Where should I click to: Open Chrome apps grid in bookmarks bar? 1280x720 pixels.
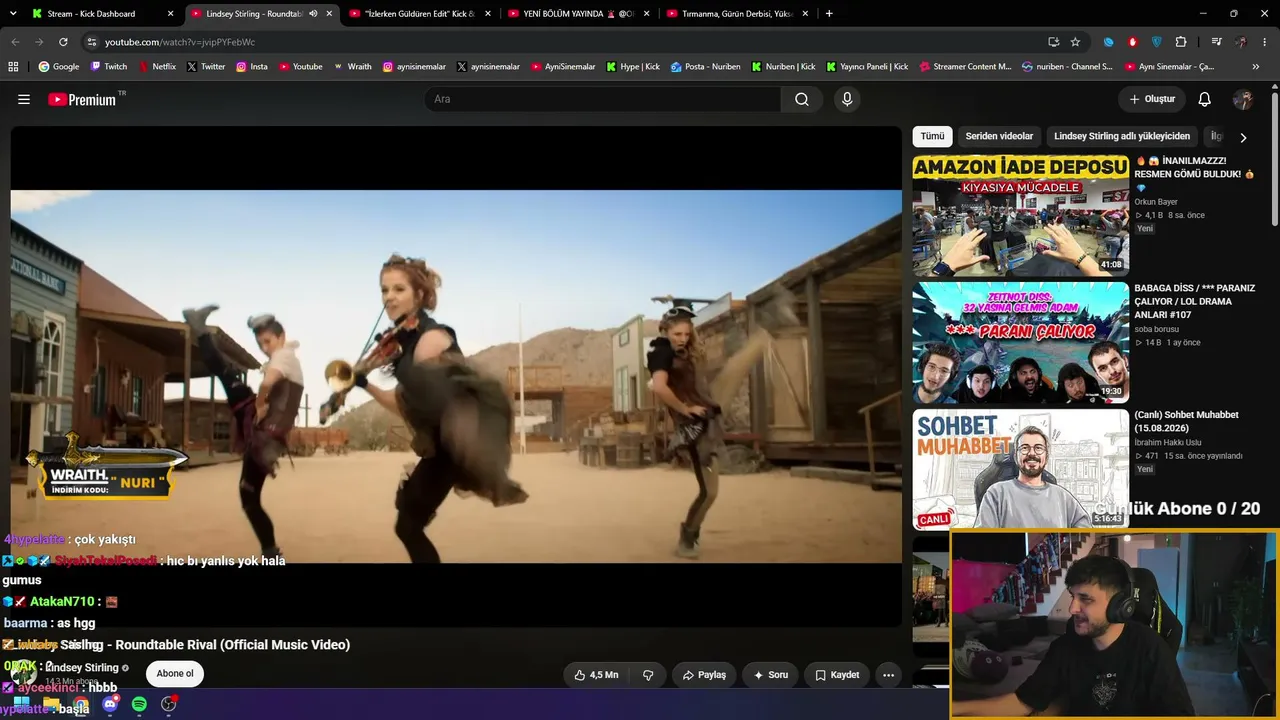click(13, 67)
